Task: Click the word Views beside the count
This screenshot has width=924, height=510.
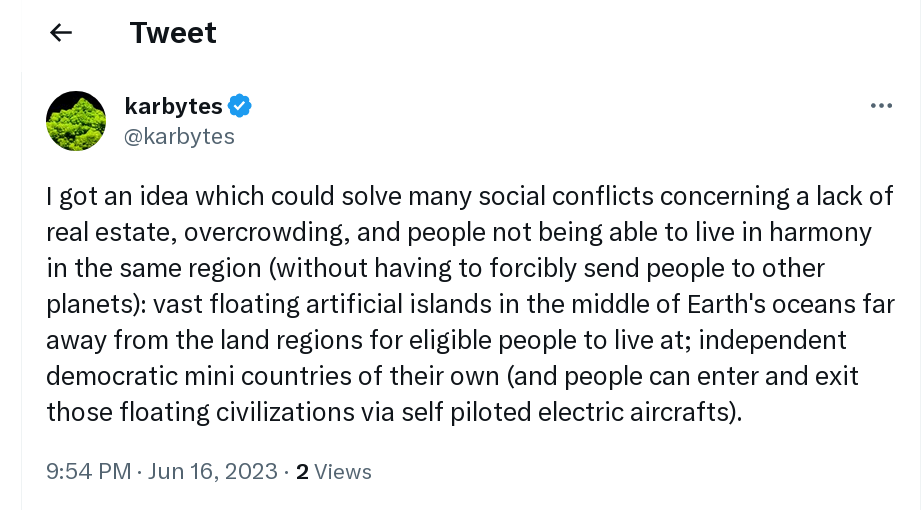Action: [x=343, y=472]
